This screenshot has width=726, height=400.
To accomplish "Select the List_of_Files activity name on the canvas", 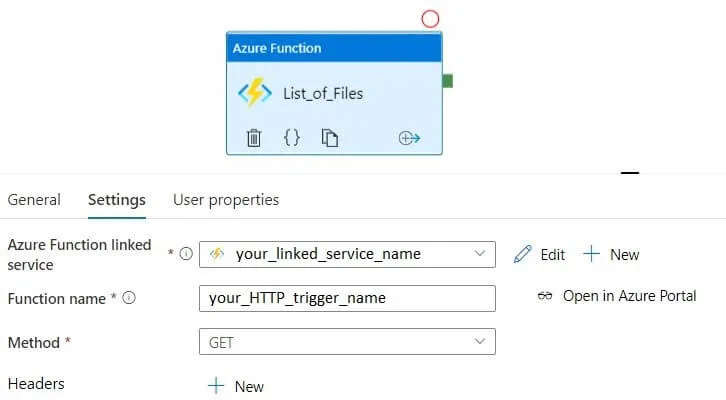I will tap(323, 94).
